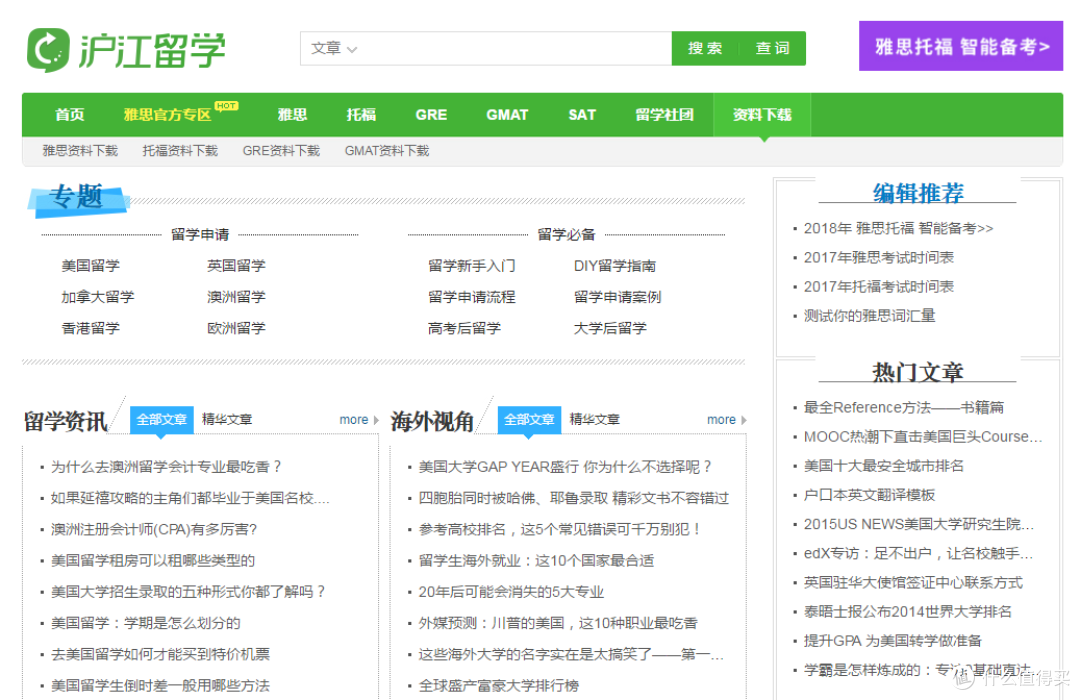Open article 为什么去澳洲留学会计专业最吃香？

[x=166, y=467]
